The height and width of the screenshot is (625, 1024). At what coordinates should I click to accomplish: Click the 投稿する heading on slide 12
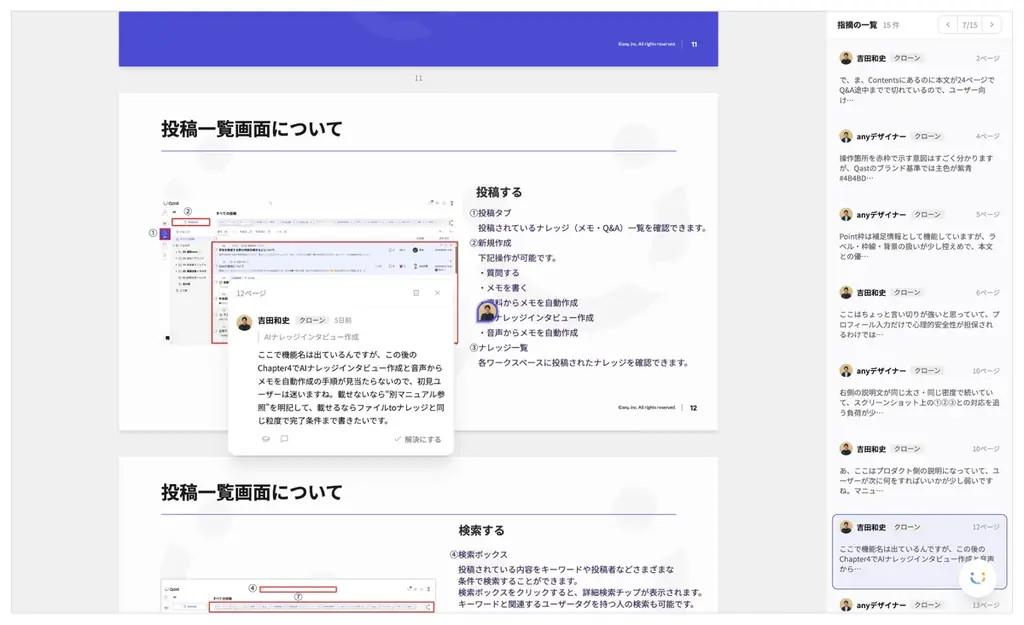pyautogui.click(x=499, y=192)
